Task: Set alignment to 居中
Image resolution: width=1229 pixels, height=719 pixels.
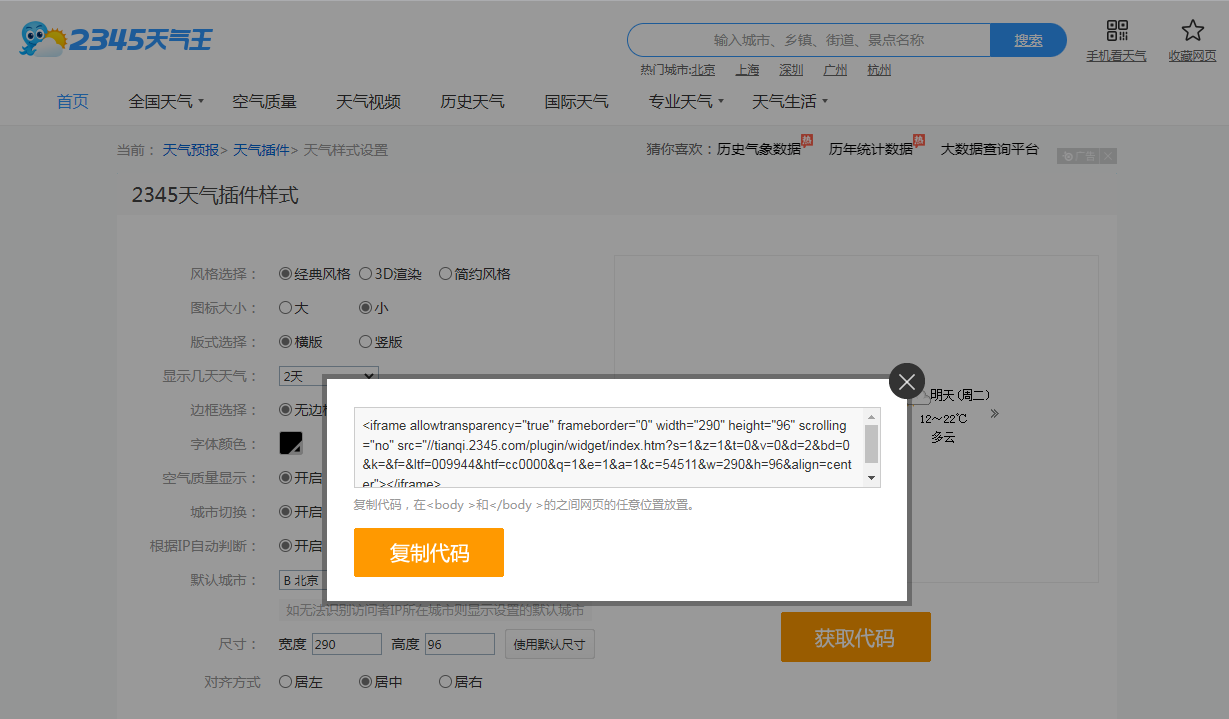Action: (x=365, y=682)
